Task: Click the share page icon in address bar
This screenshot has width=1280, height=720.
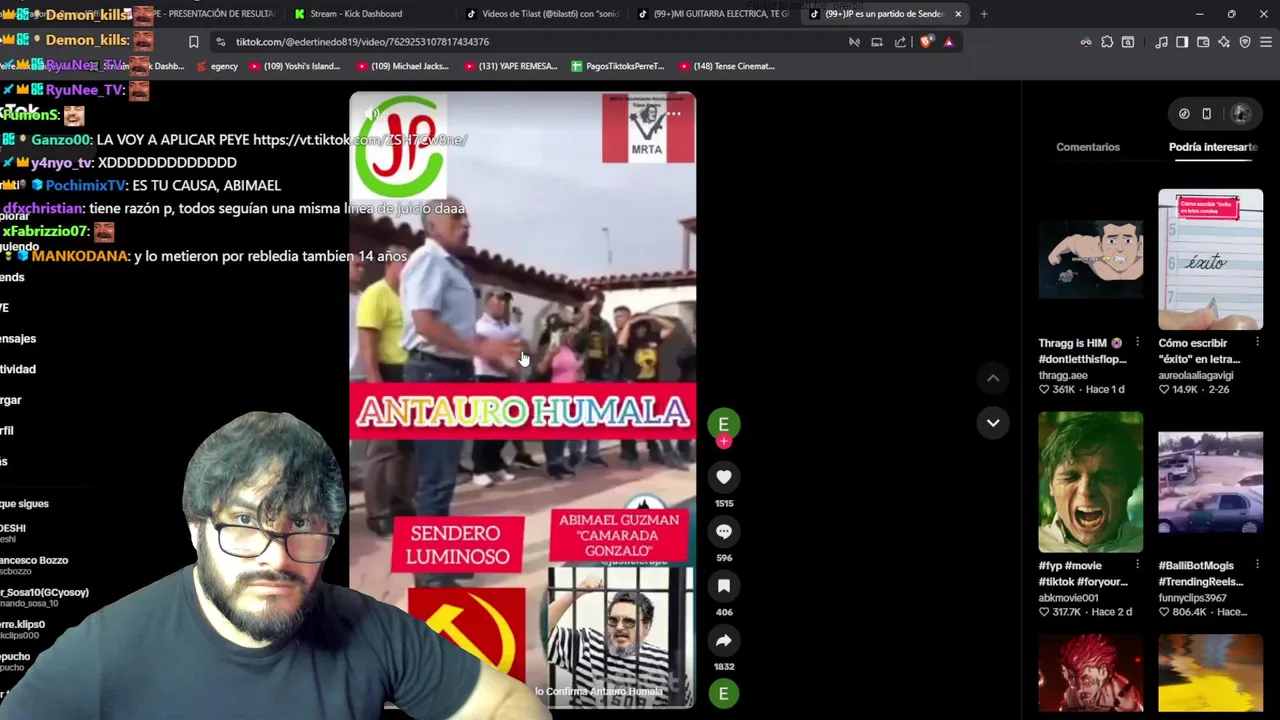Action: coord(900,42)
